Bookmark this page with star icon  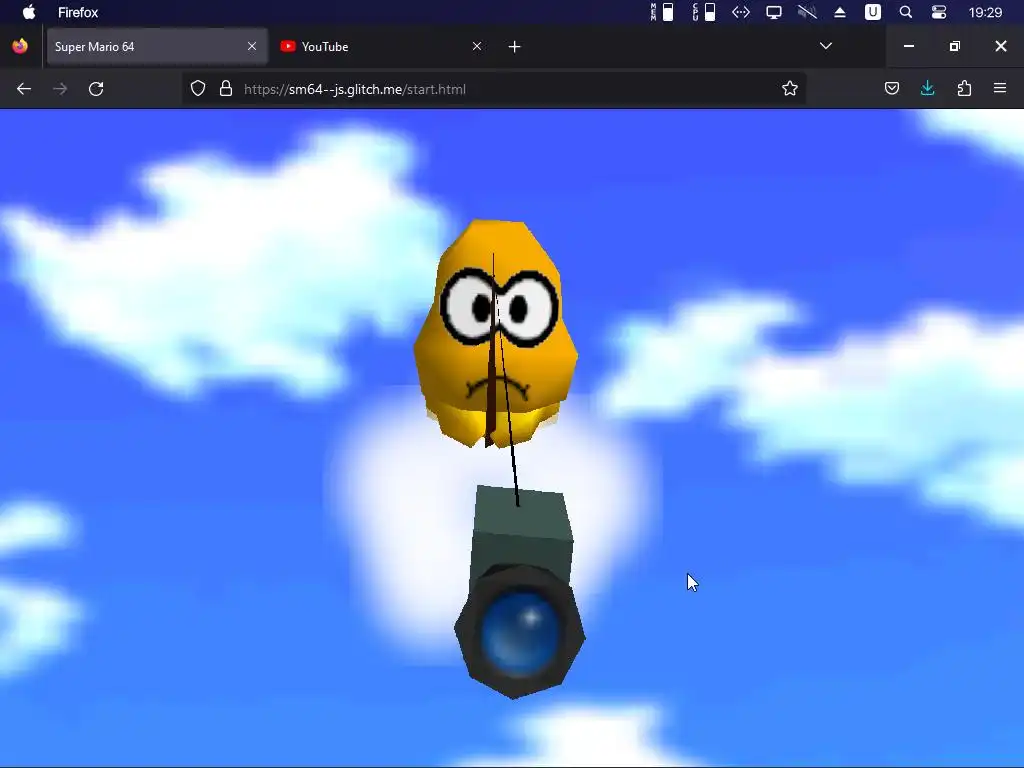point(790,89)
